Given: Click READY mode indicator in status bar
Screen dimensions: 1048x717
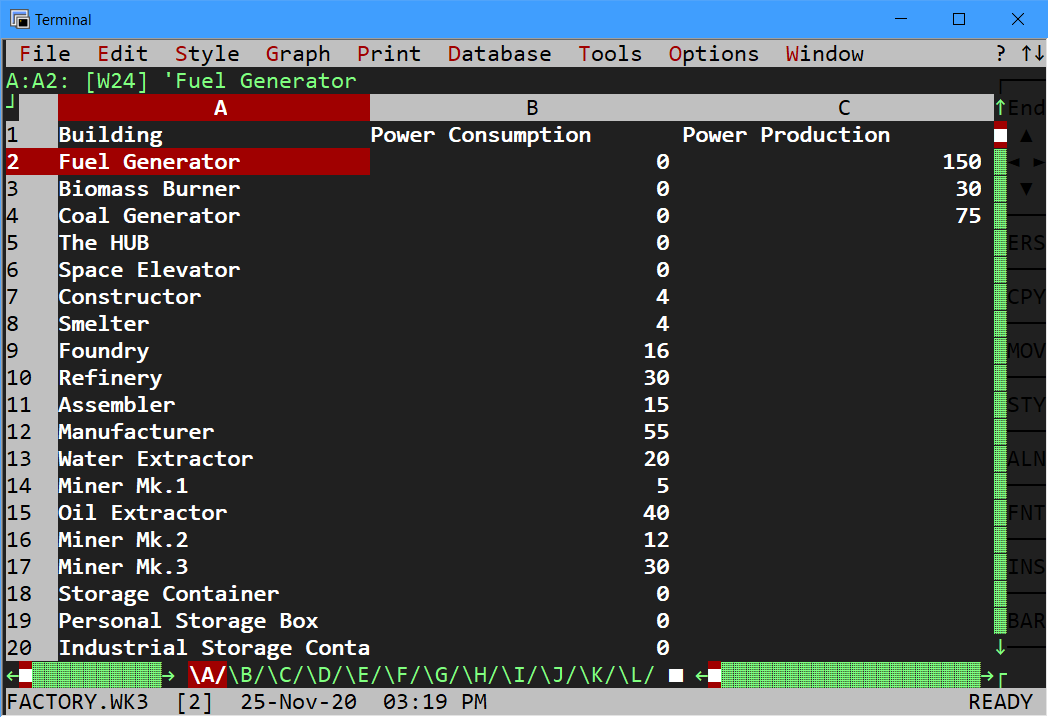Looking at the screenshot, I should coord(1001,702).
